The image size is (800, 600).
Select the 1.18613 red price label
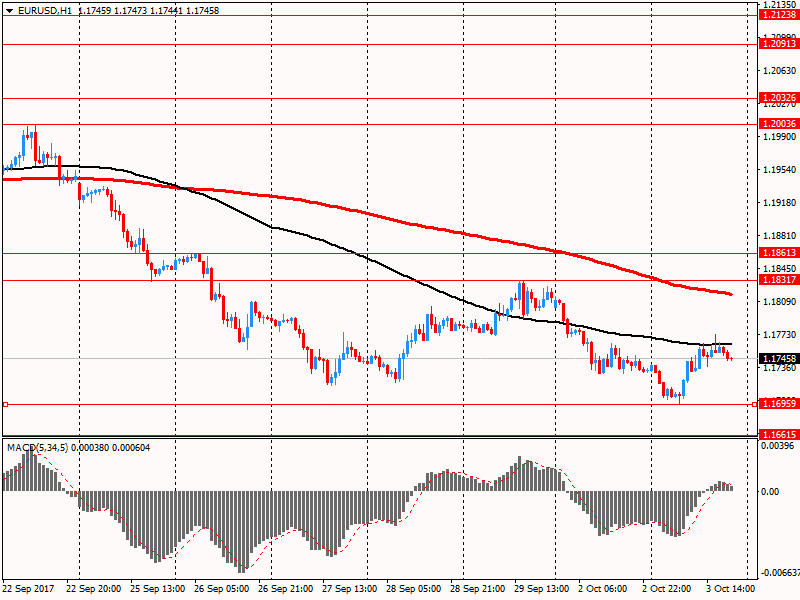click(779, 253)
